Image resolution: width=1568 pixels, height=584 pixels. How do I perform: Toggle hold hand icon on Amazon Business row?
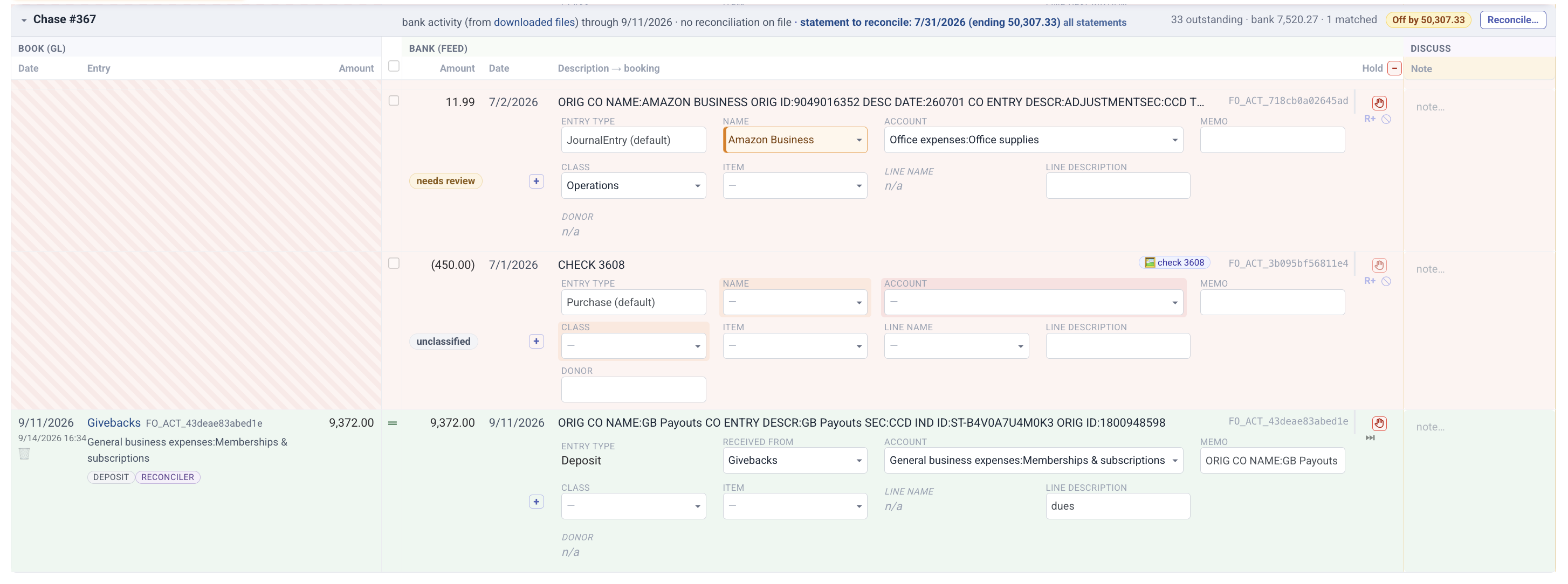pos(1379,103)
